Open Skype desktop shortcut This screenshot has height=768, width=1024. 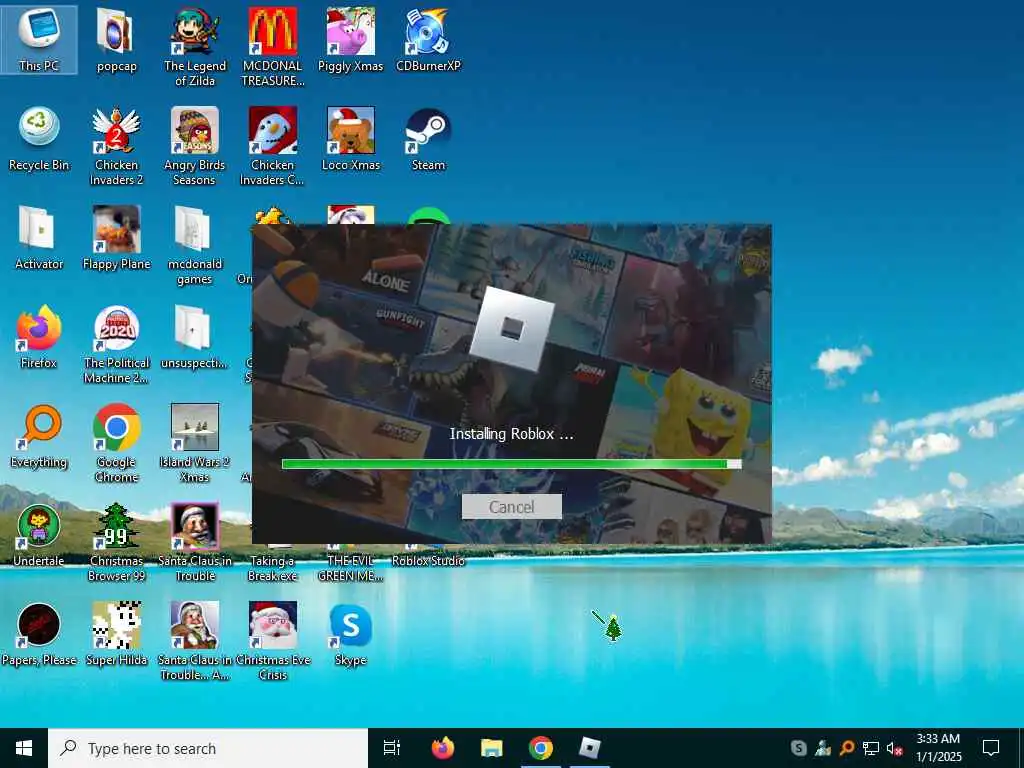point(351,635)
